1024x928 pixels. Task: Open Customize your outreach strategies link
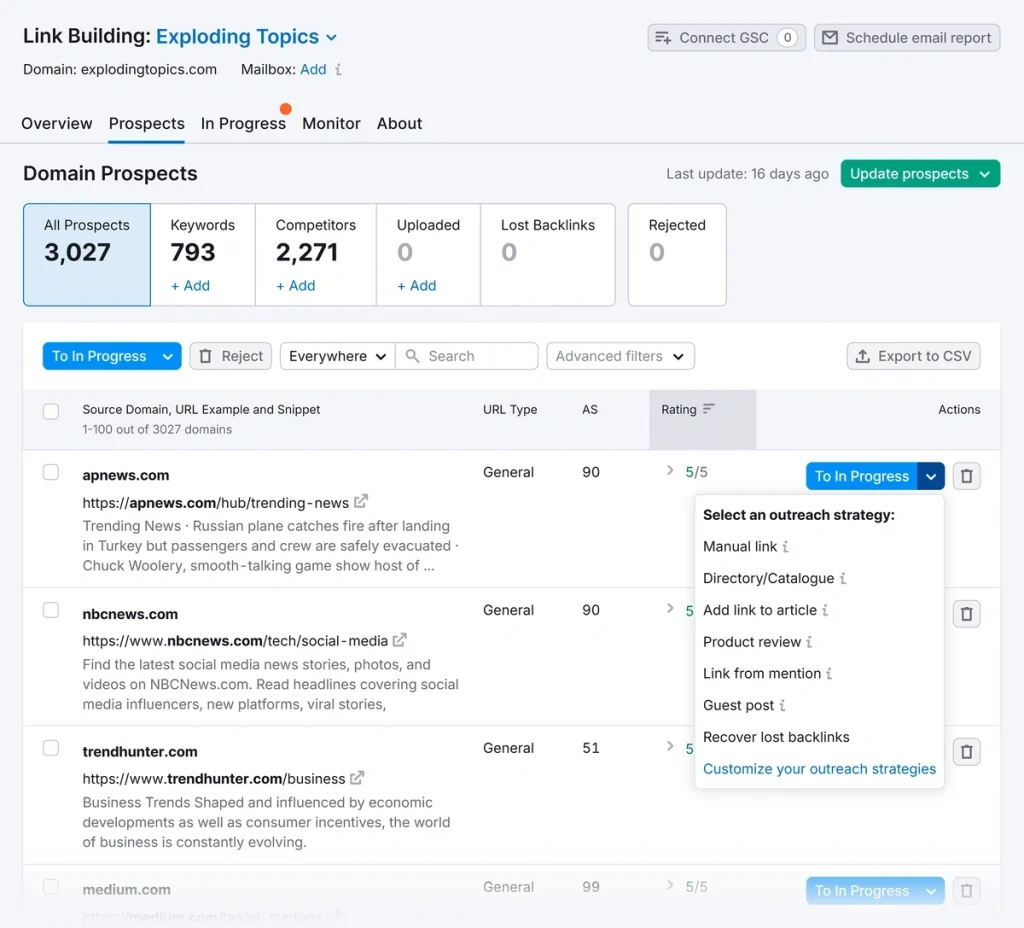tap(819, 769)
